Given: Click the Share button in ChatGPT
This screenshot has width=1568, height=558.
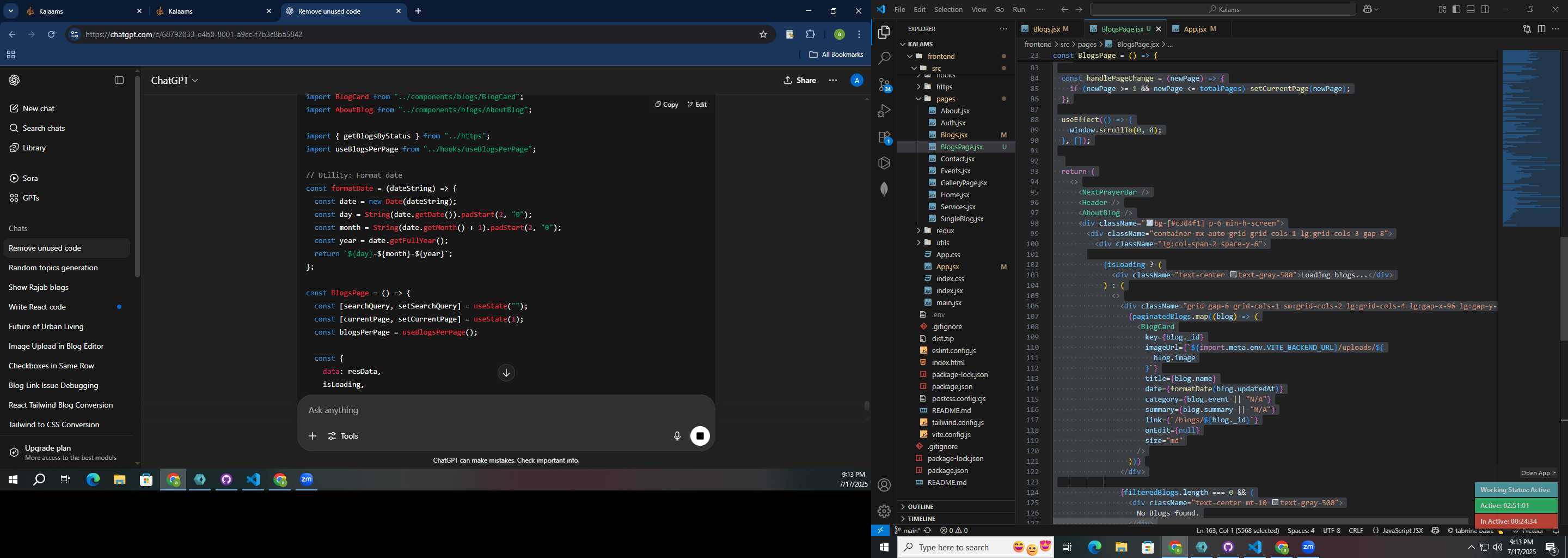Looking at the screenshot, I should coord(800,81).
